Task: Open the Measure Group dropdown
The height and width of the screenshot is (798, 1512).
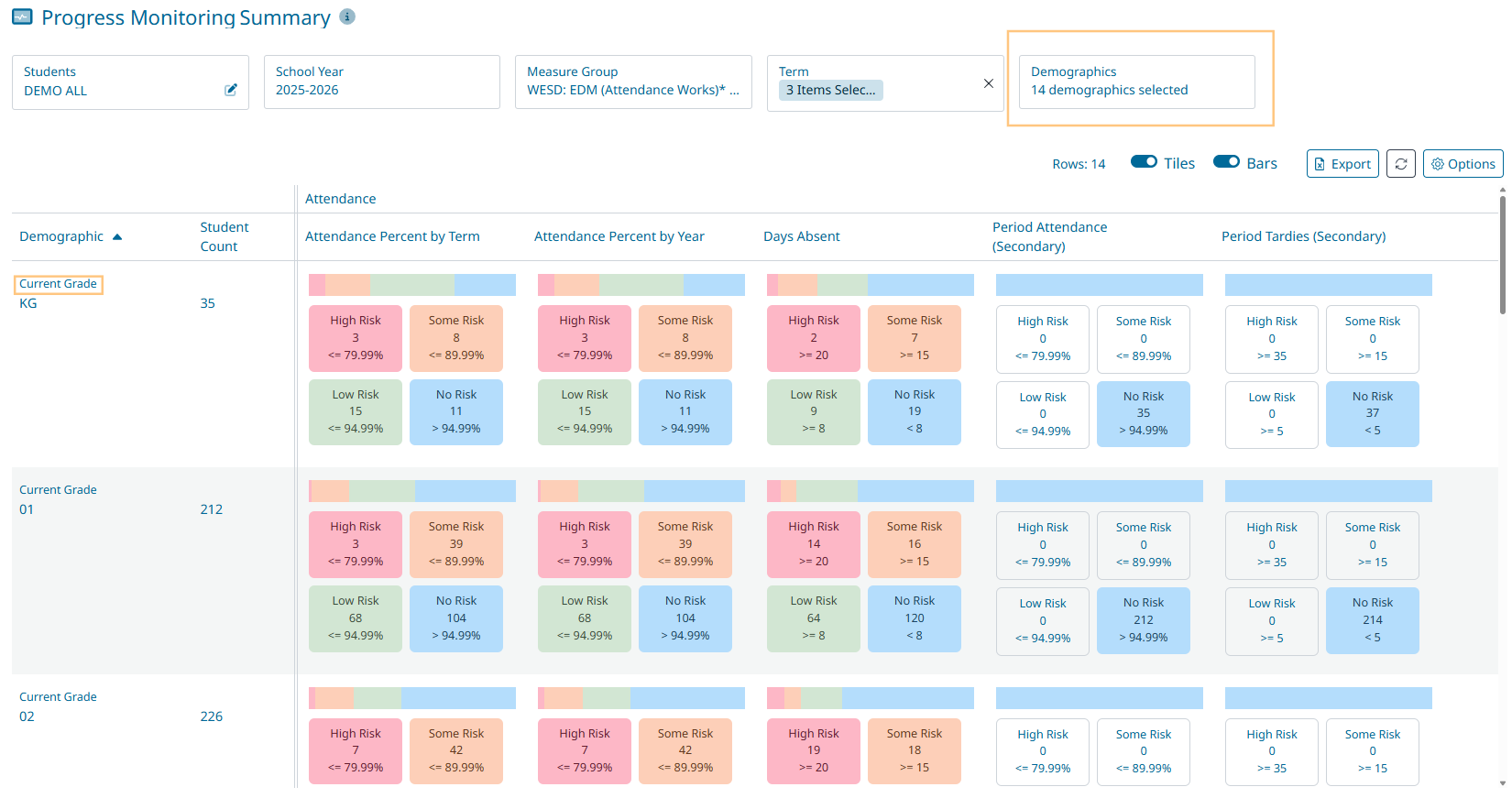Action: click(x=632, y=82)
